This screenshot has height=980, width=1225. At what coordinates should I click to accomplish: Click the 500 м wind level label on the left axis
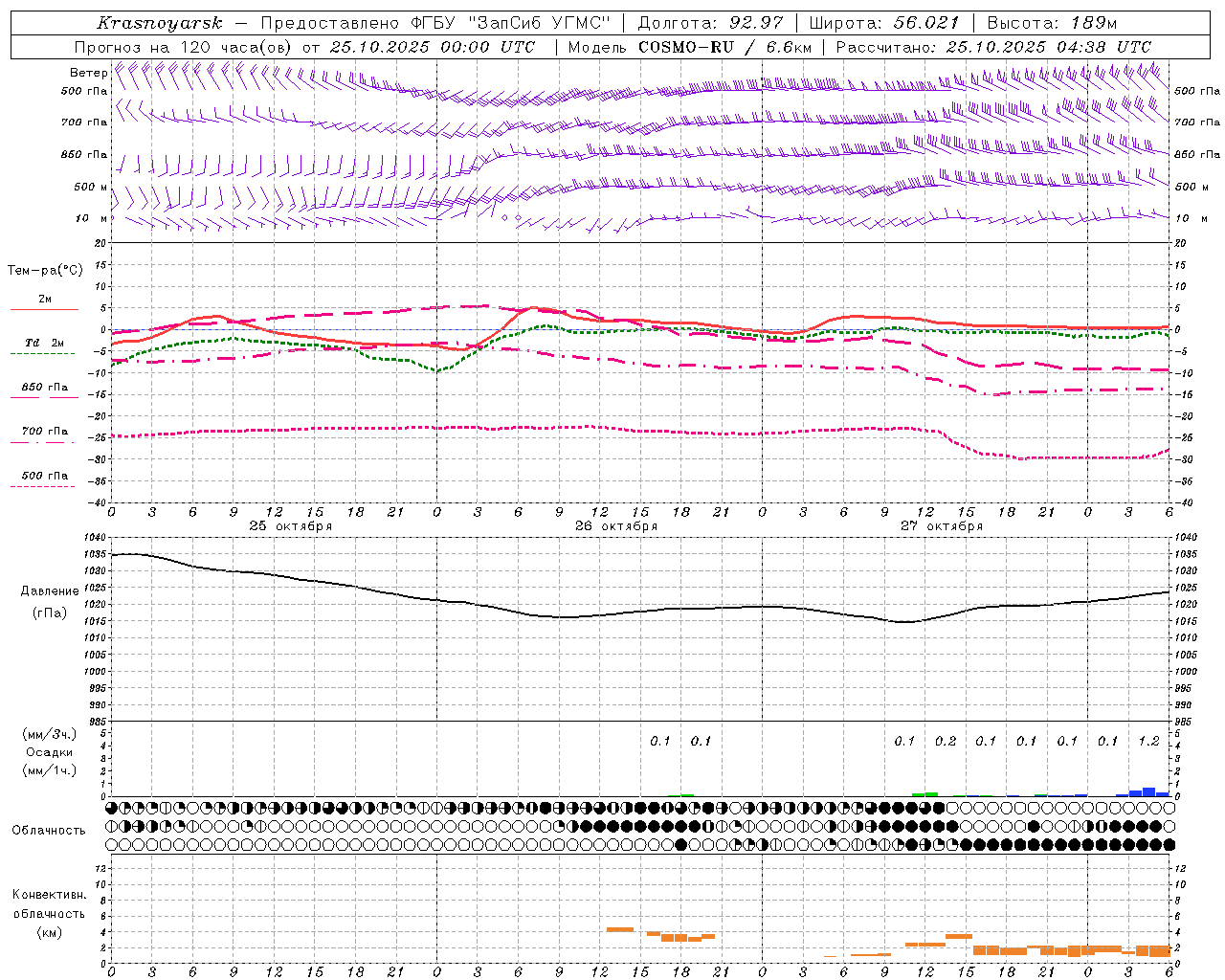click(x=90, y=187)
